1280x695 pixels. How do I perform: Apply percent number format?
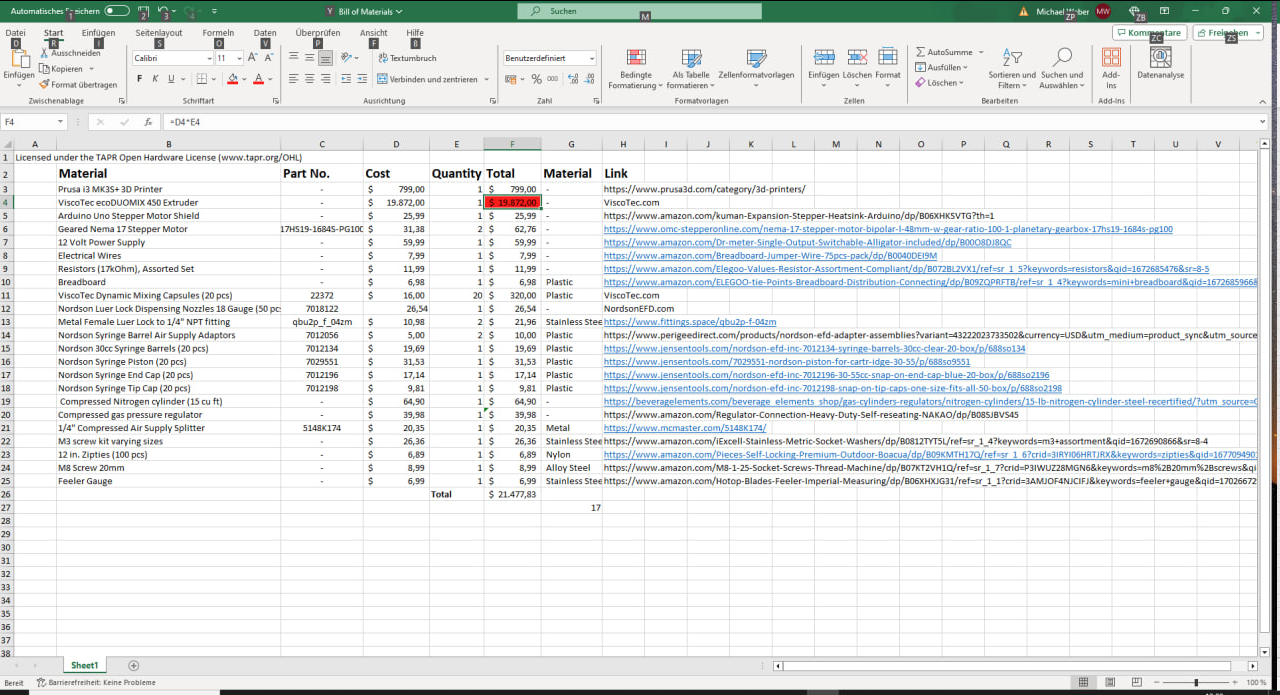(537, 79)
